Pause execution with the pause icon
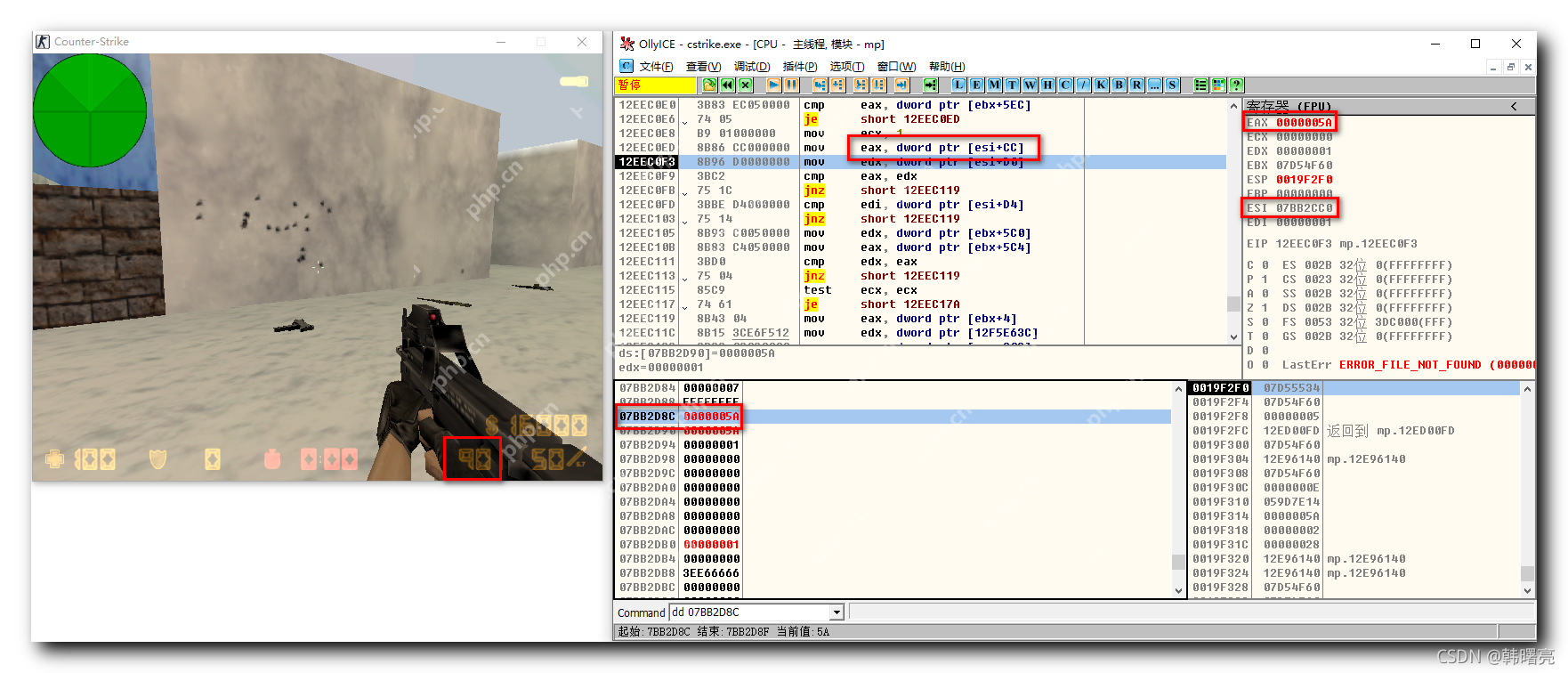The width and height of the screenshot is (1568, 673). pyautogui.click(x=791, y=85)
